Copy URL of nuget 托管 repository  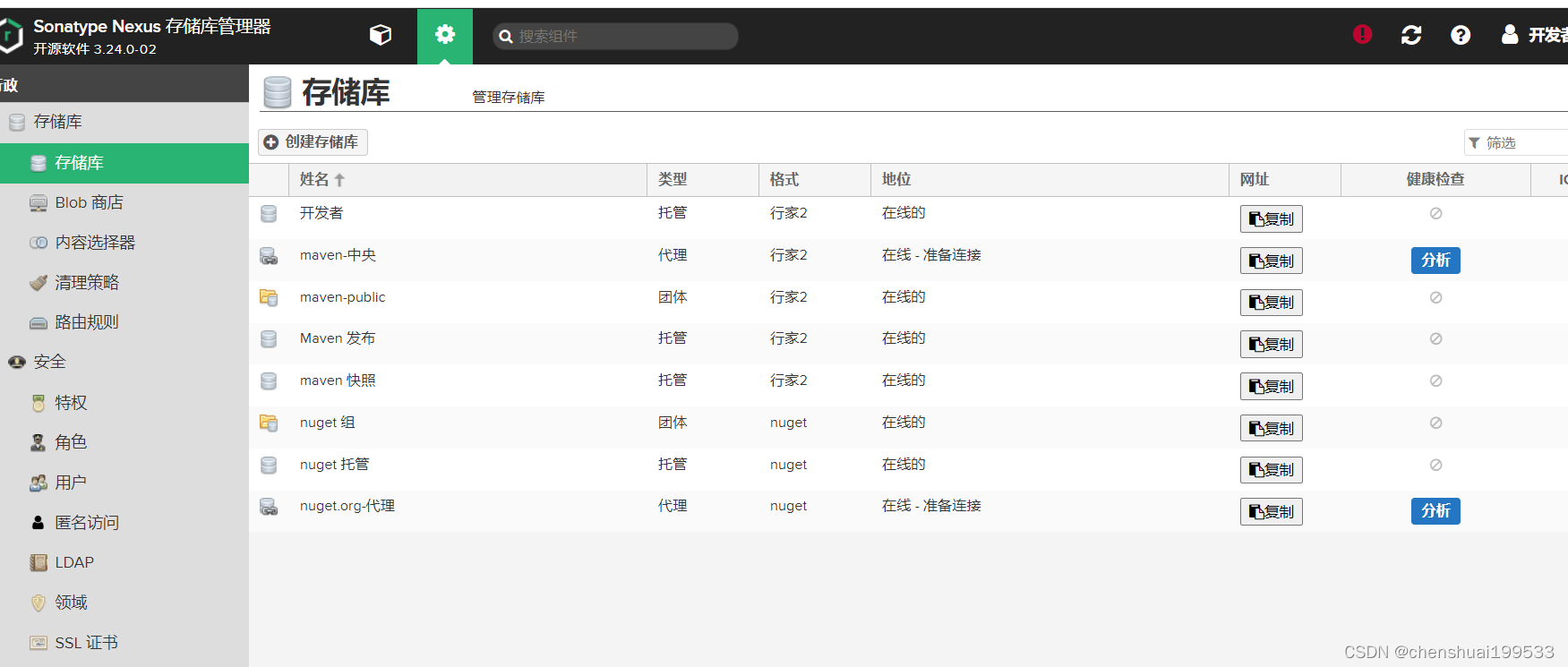(1272, 470)
